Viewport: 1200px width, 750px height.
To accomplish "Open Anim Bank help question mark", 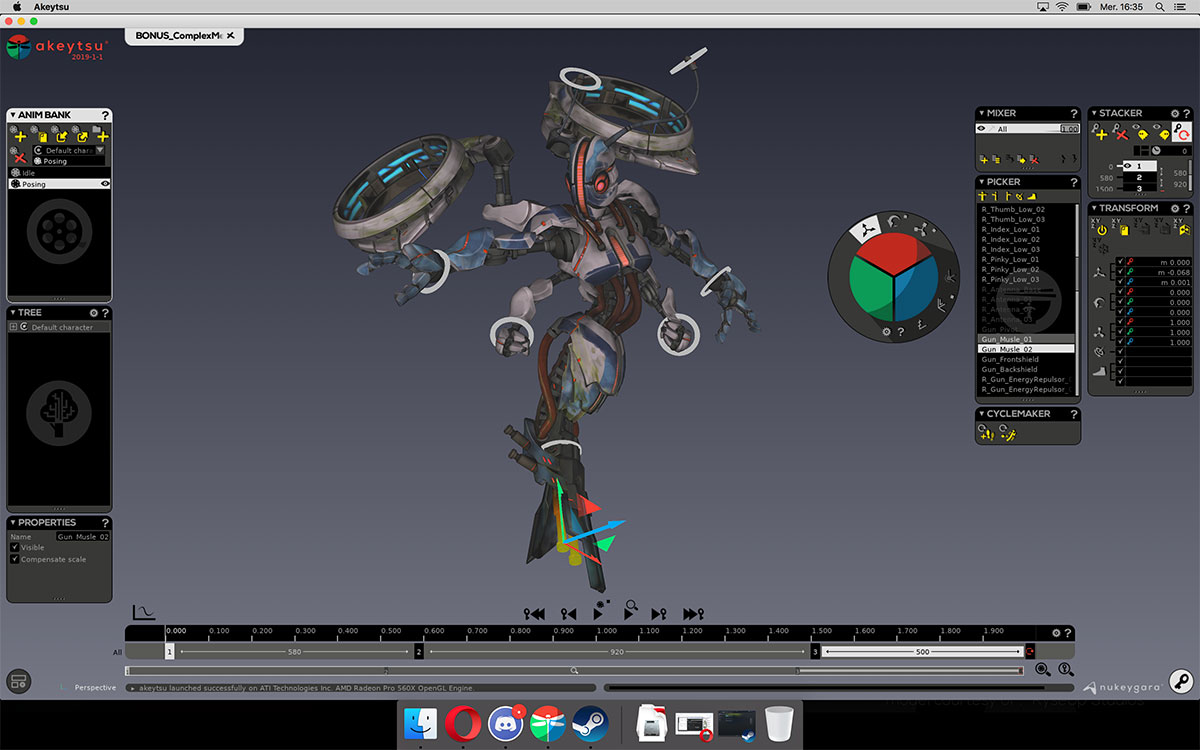I will [105, 115].
